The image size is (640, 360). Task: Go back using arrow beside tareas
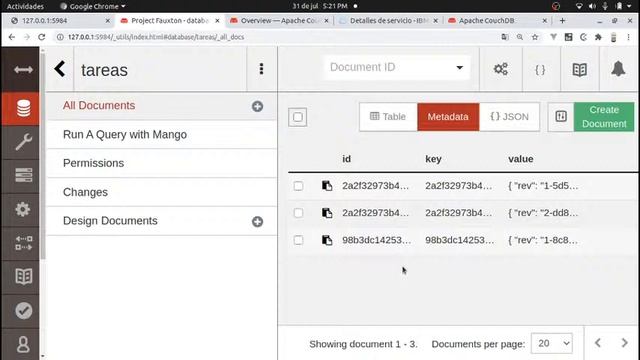60,69
